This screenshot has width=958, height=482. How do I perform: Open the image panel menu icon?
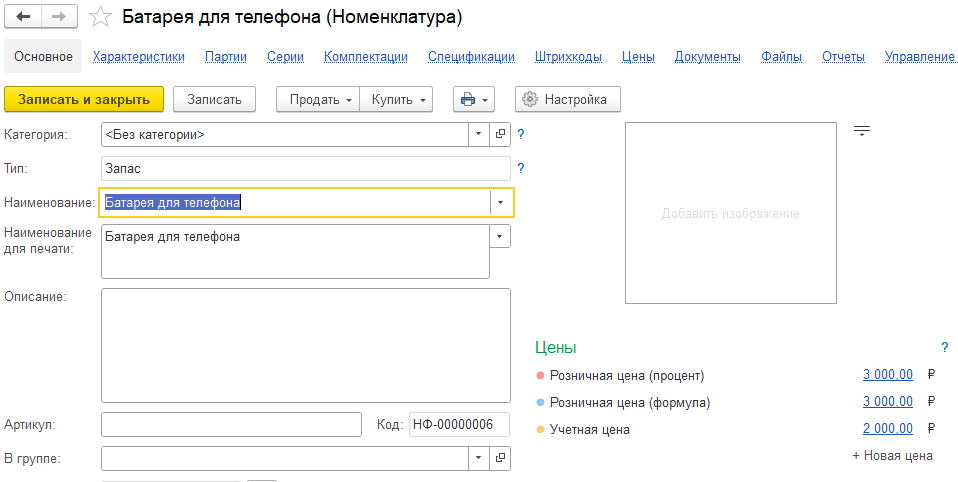tap(862, 131)
